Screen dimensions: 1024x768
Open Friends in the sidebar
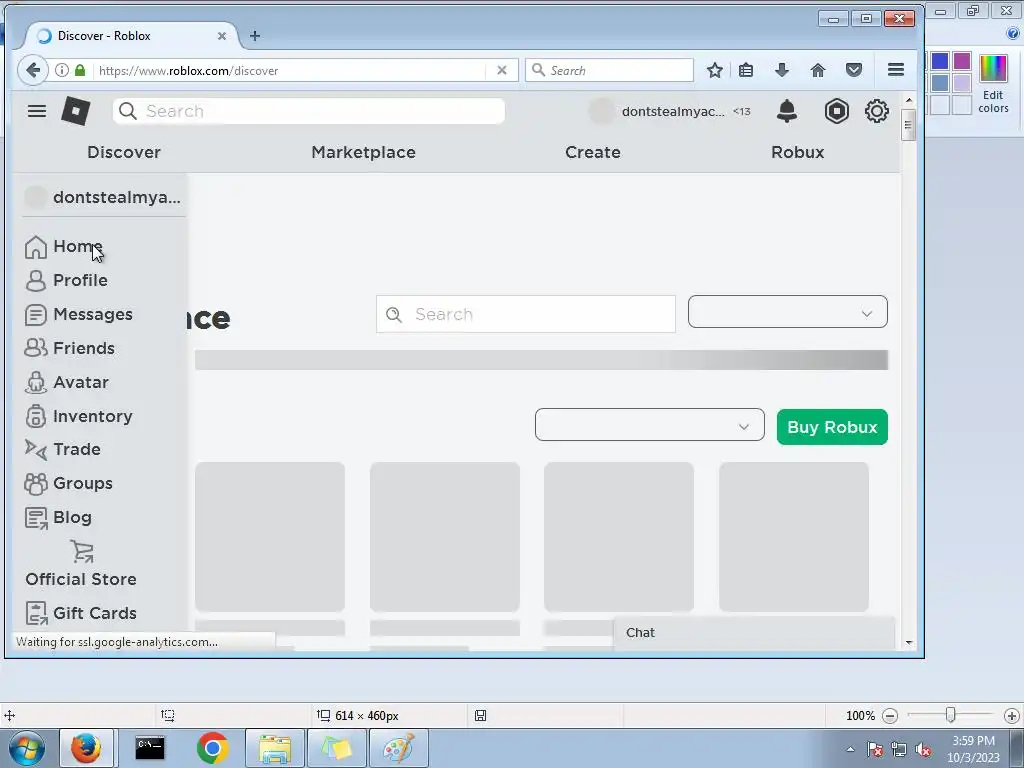[69, 348]
